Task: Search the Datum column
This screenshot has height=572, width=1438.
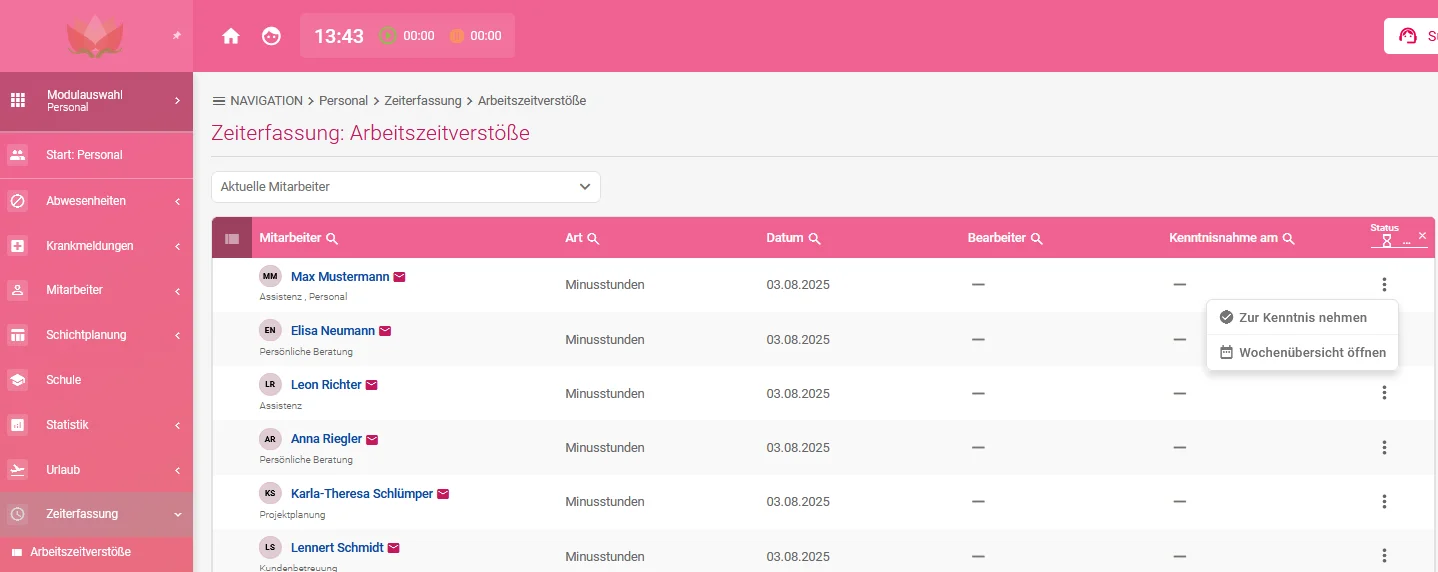Action: point(814,239)
